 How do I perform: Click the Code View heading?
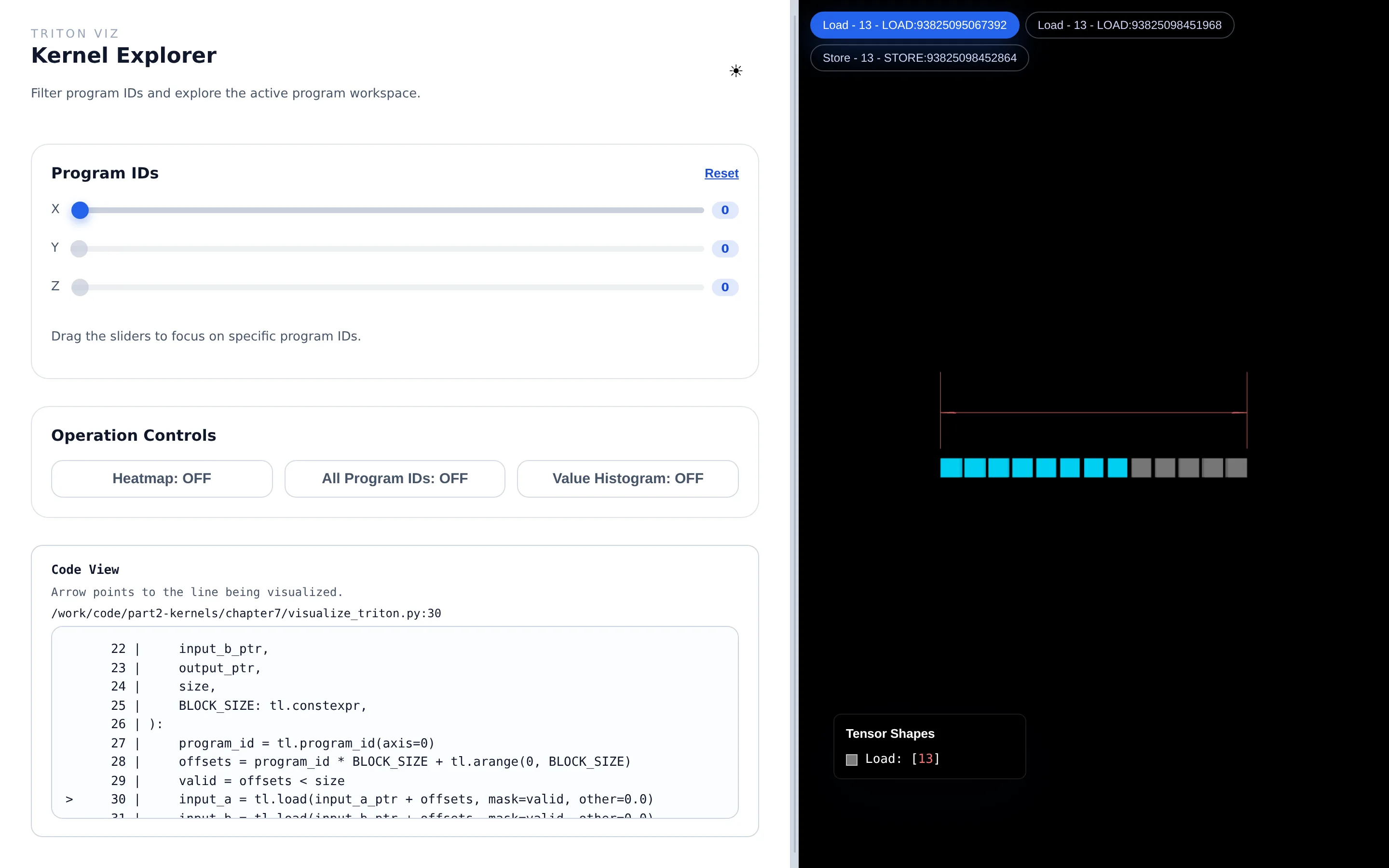point(85,569)
